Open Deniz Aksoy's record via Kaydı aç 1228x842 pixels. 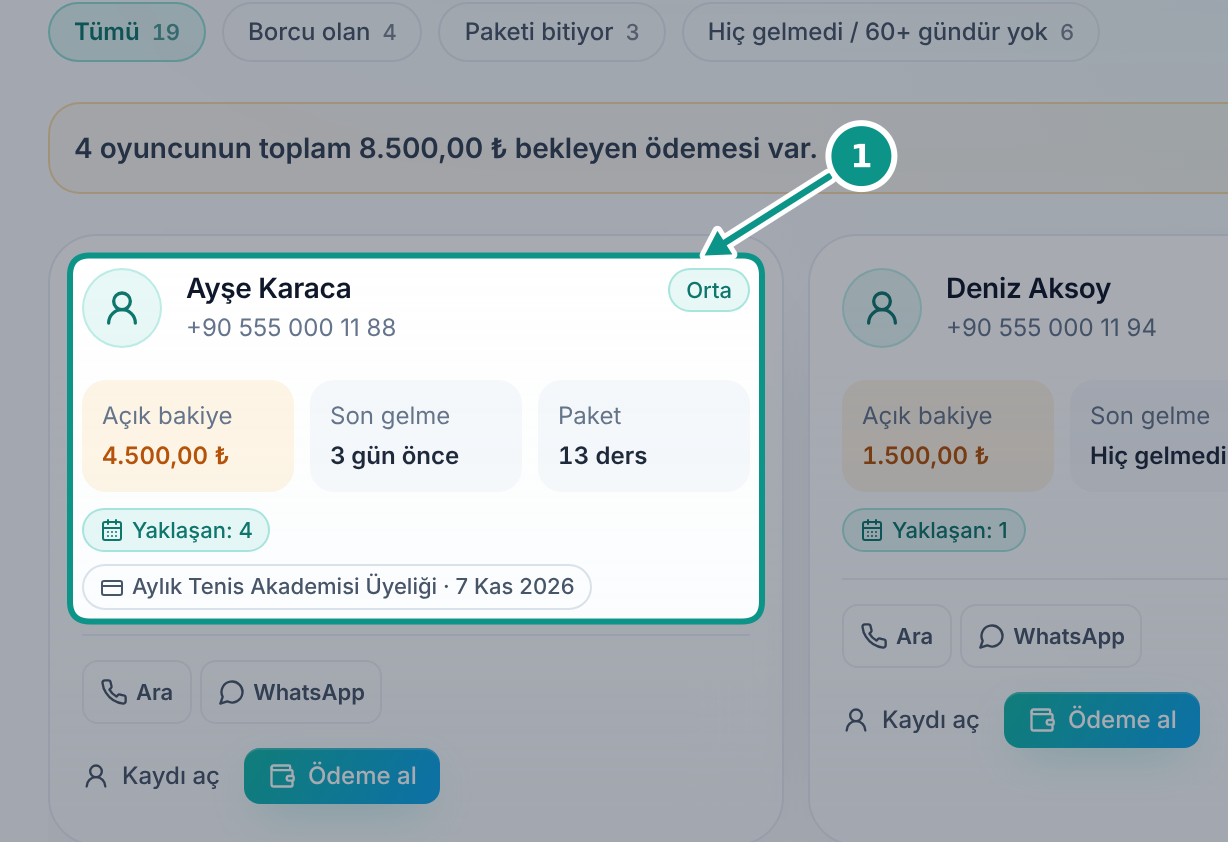[912, 720]
